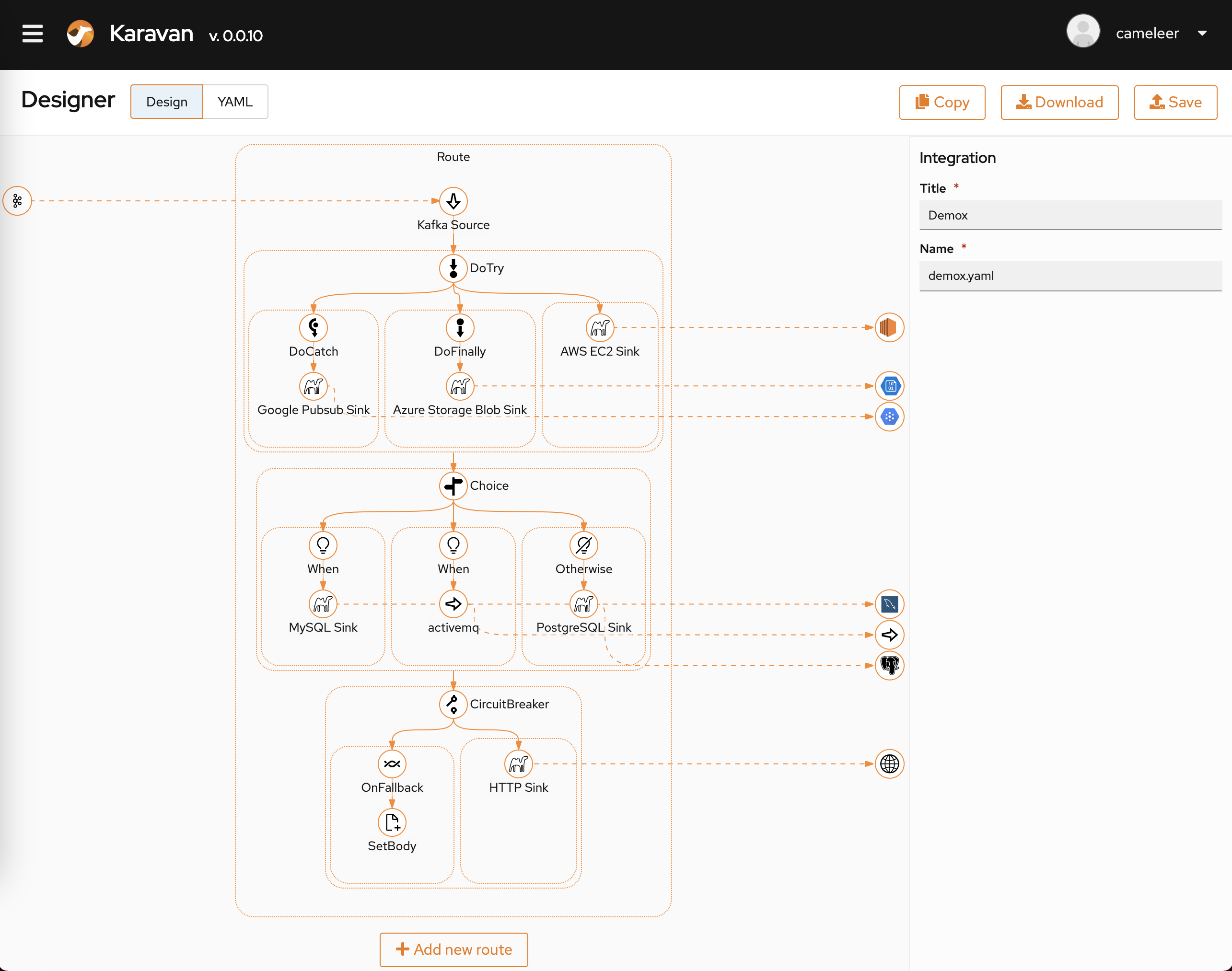Select the Otherwise step icon
1232x971 pixels.
(583, 545)
